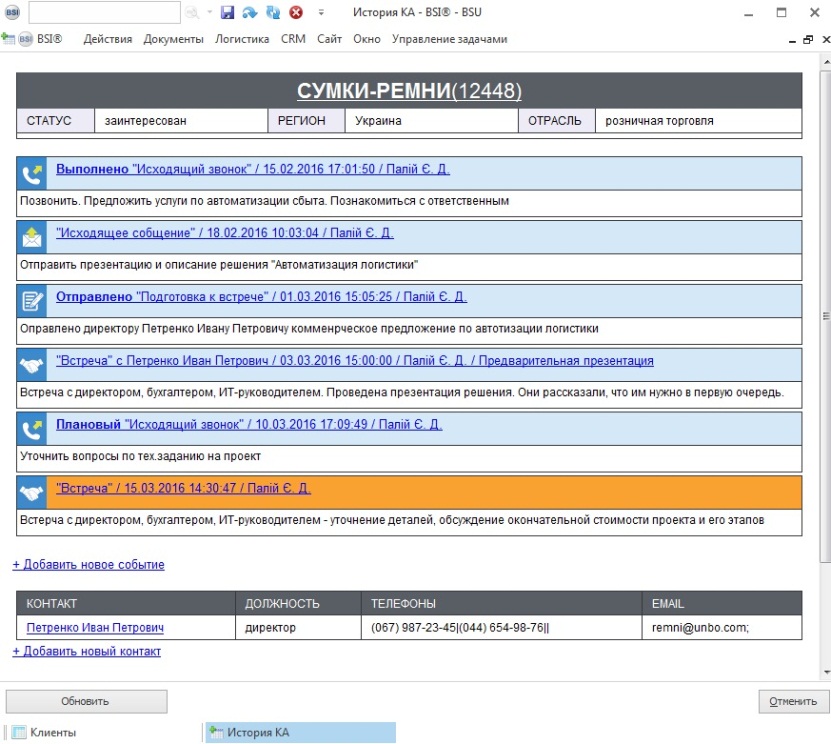Image resolution: width=831 pixels, height=744 pixels.
Task: Click the search input field in the title bar
Action: 104,13
